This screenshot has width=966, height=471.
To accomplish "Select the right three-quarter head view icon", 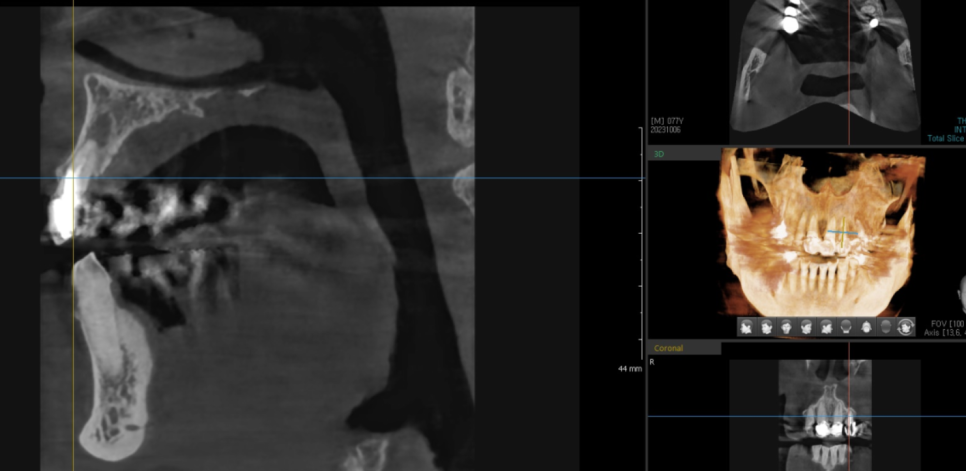I will click(x=807, y=327).
